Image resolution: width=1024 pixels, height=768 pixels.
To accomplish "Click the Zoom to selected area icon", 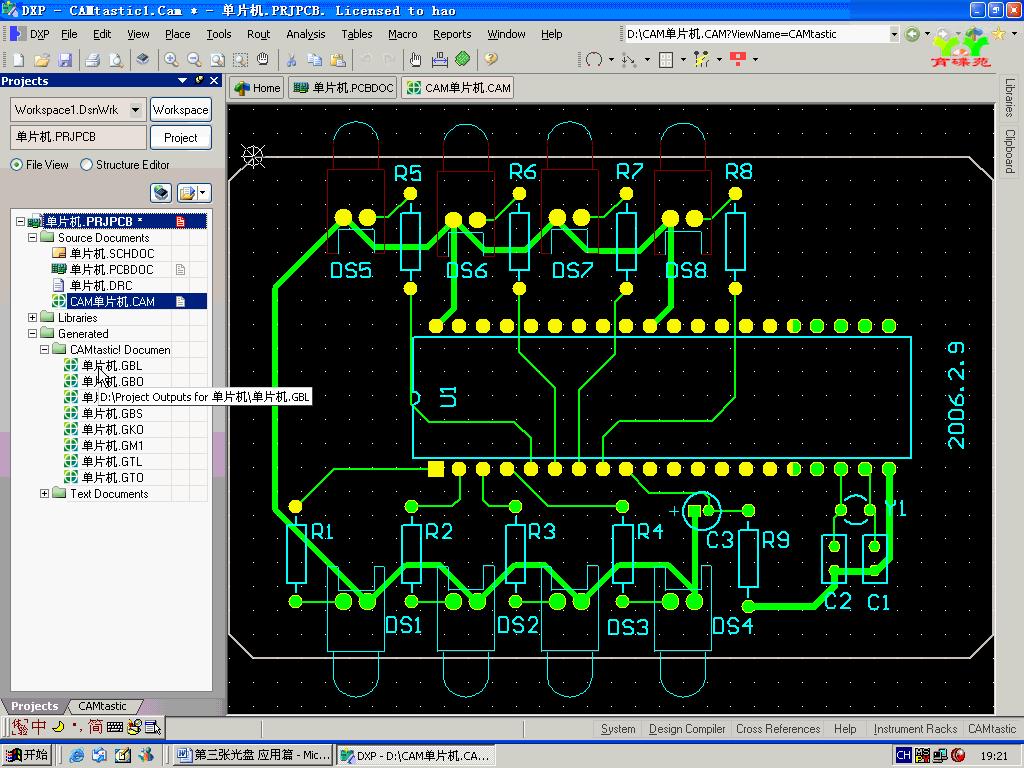I will click(240, 60).
